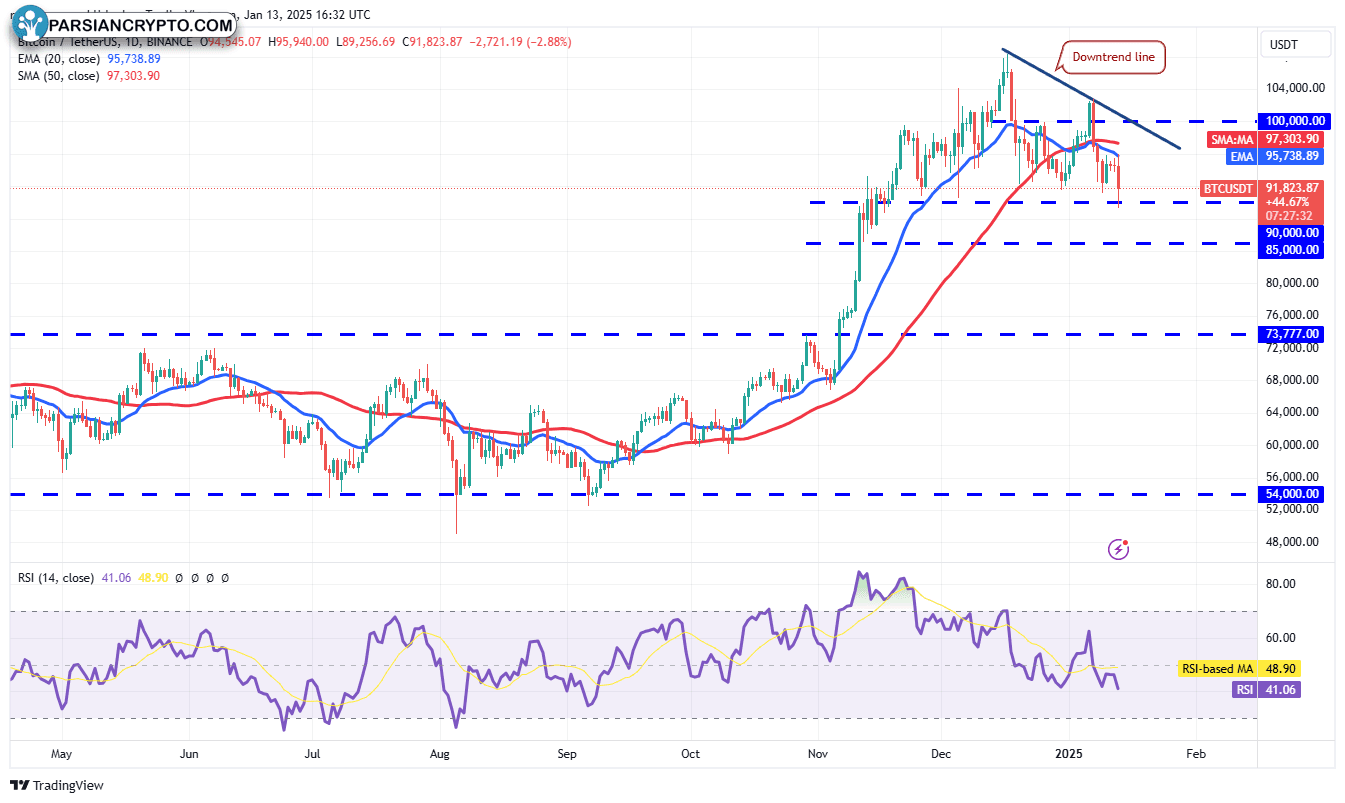Click the 90,000.00 support level label

pos(1292,233)
